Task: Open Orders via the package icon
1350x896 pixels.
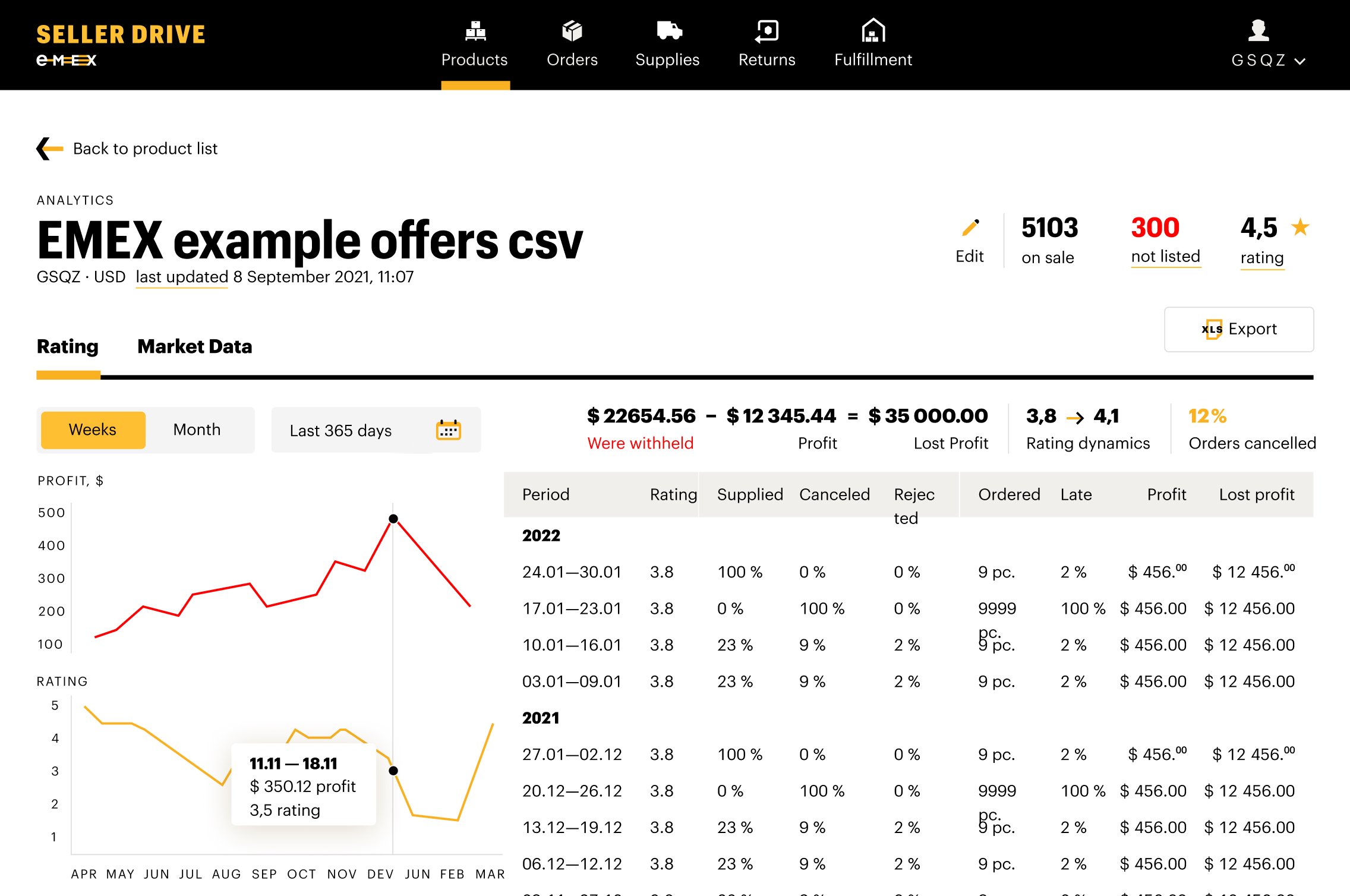Action: 572,31
